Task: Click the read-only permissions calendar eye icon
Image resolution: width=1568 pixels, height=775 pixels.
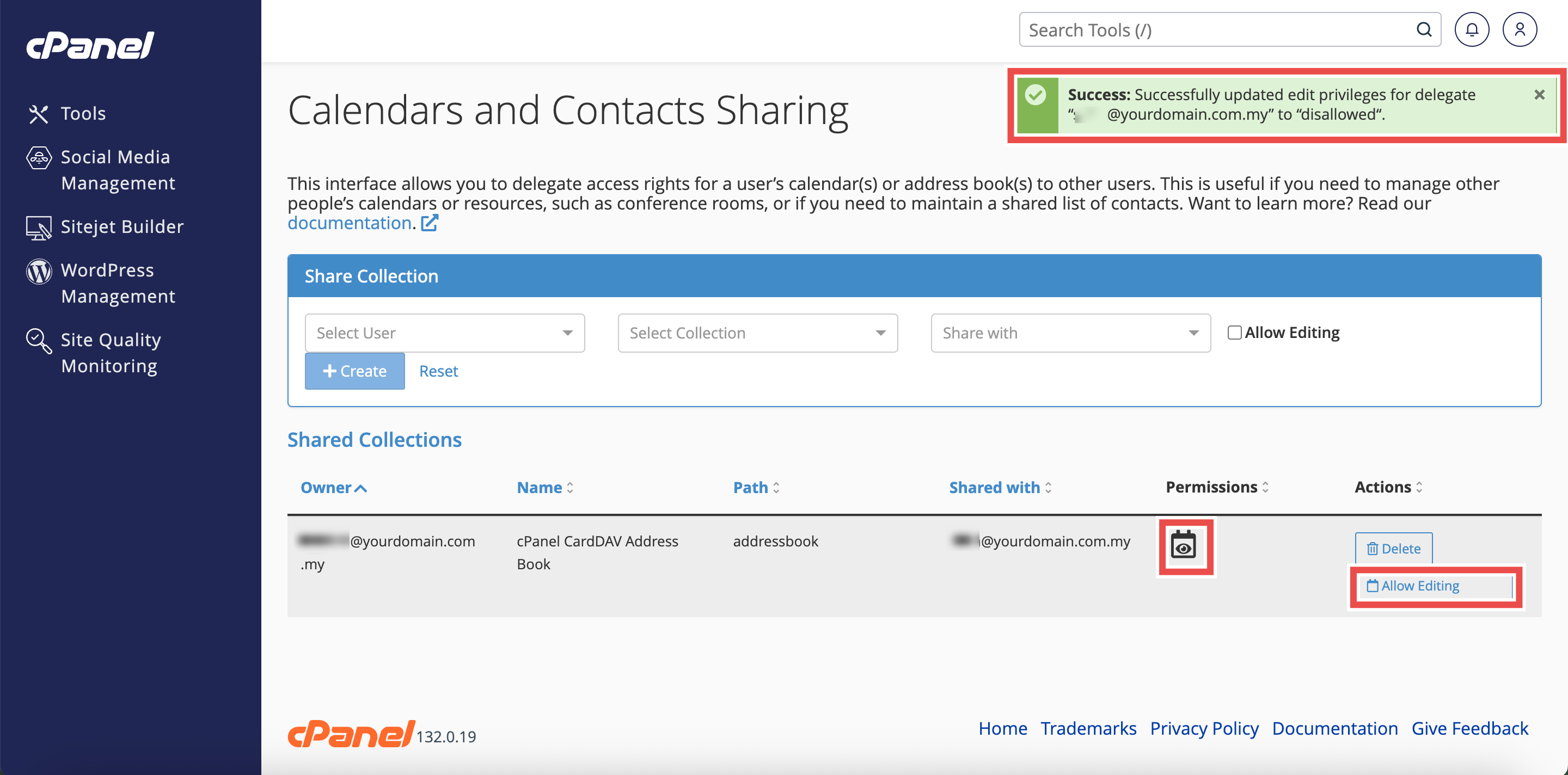Action: click(1184, 545)
